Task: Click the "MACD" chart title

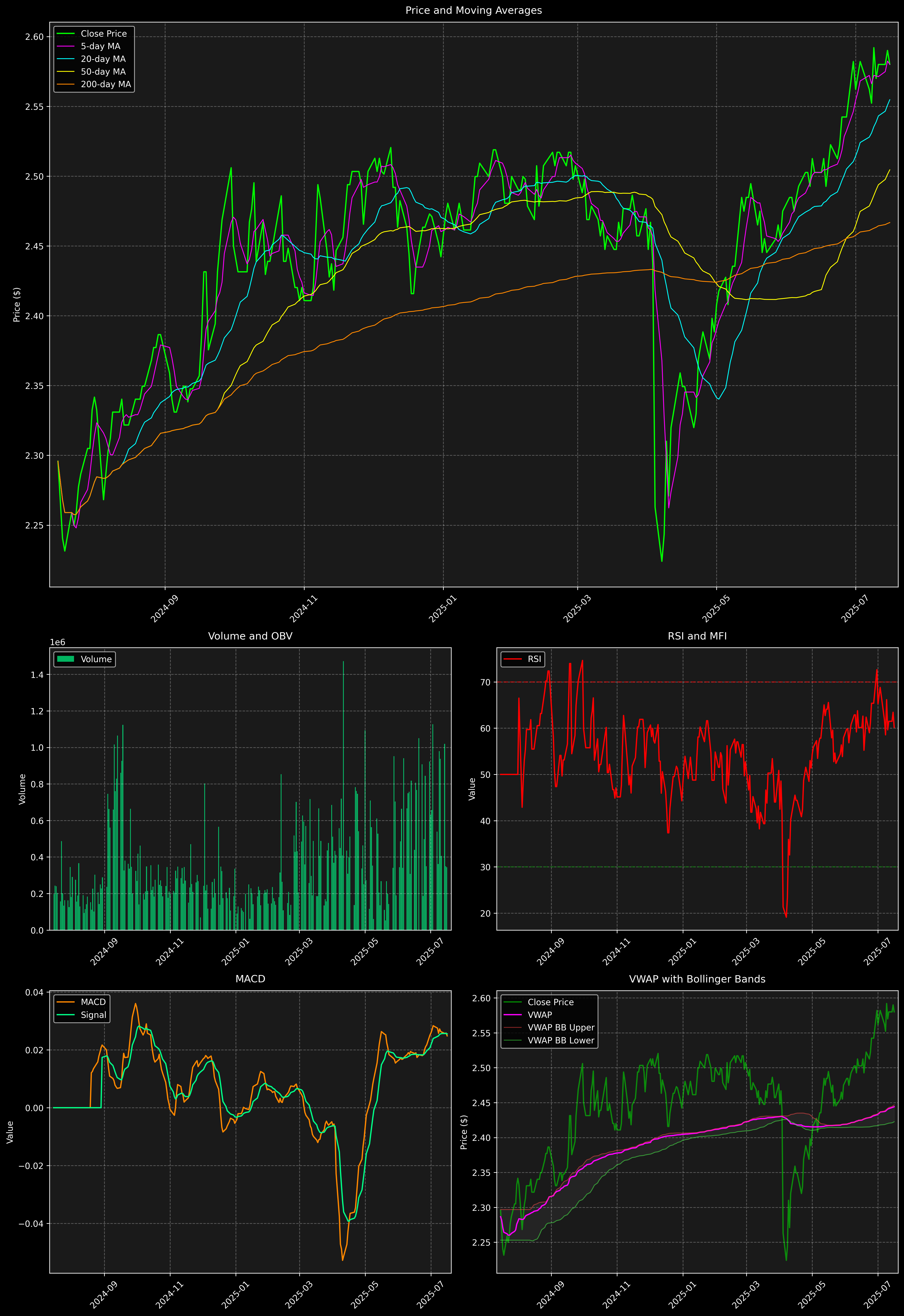Action: [250, 979]
